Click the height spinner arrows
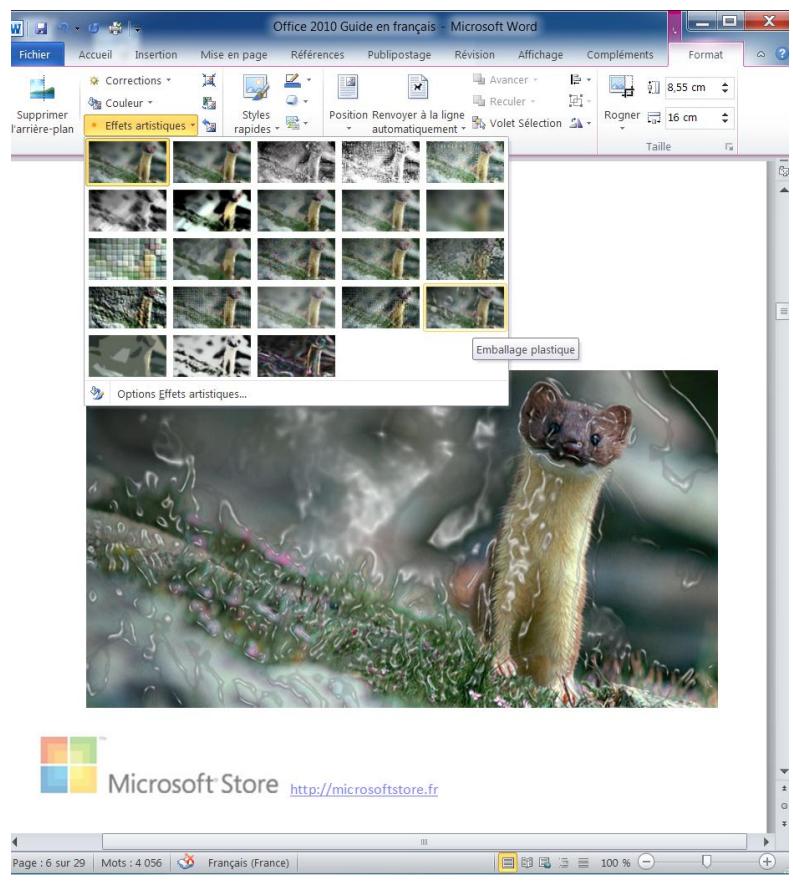Screen dimensions: 793x881 [x=725, y=87]
